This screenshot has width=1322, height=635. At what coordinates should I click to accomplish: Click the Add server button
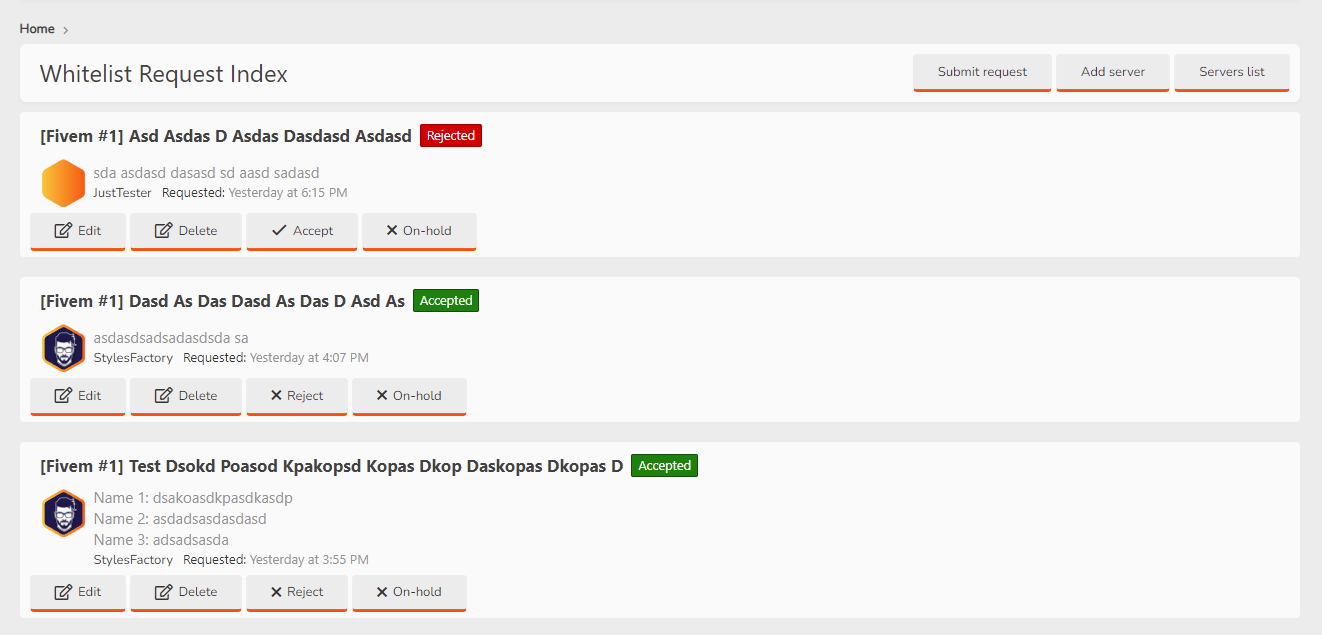1113,72
